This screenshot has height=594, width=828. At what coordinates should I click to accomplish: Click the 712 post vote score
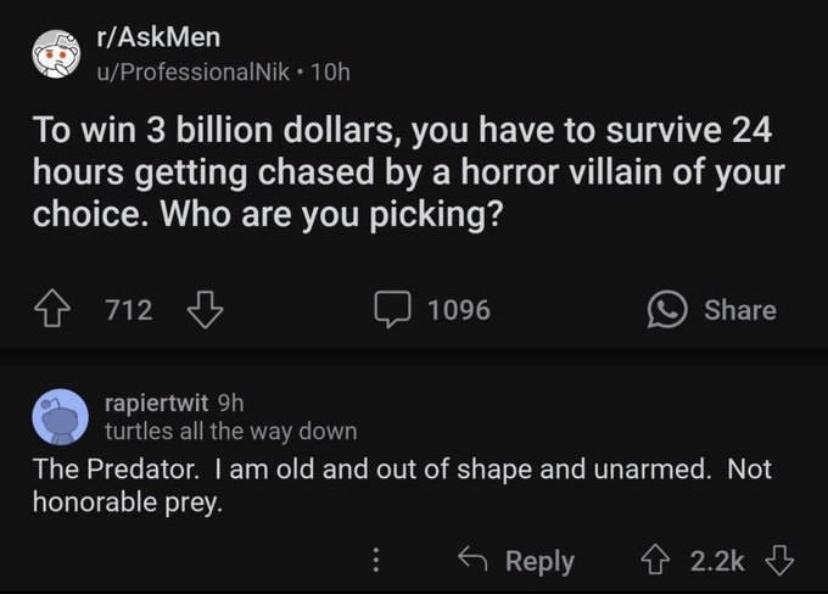pyautogui.click(x=130, y=310)
